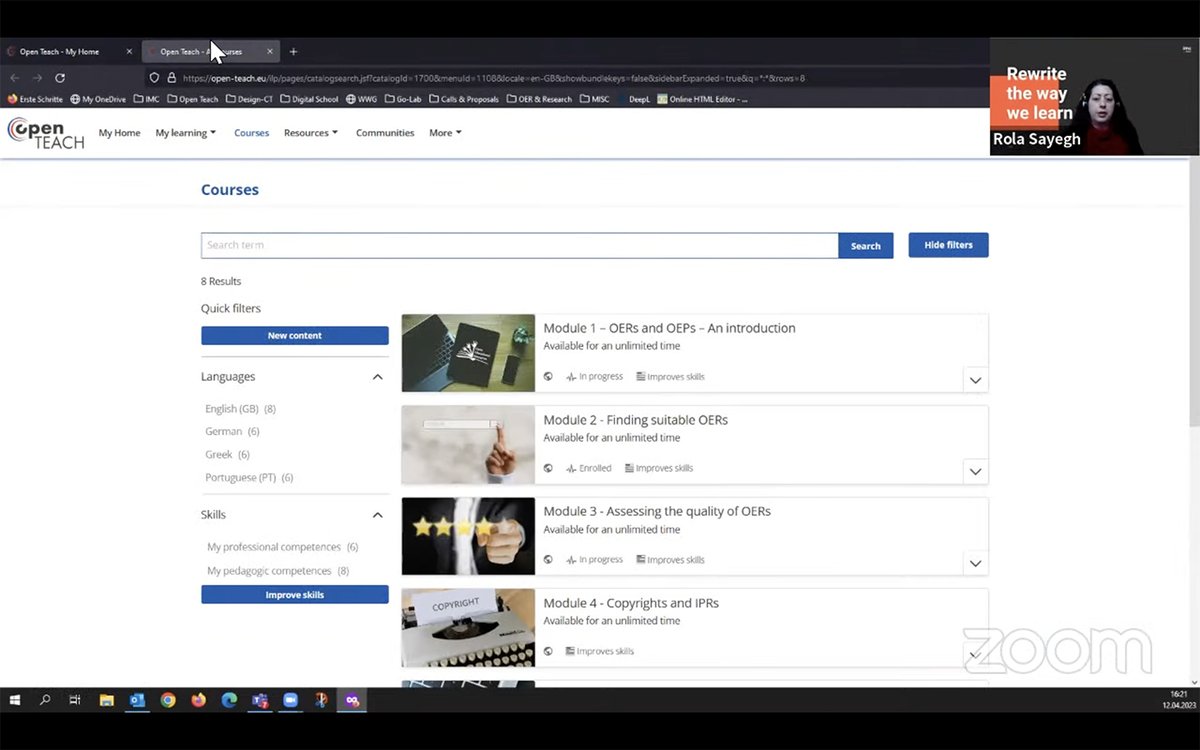Expand Module 1 details chevron

click(975, 380)
